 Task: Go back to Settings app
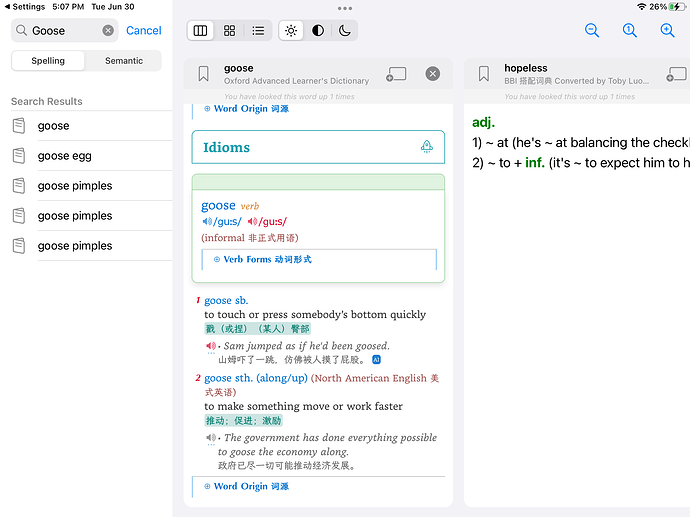(25, 7)
